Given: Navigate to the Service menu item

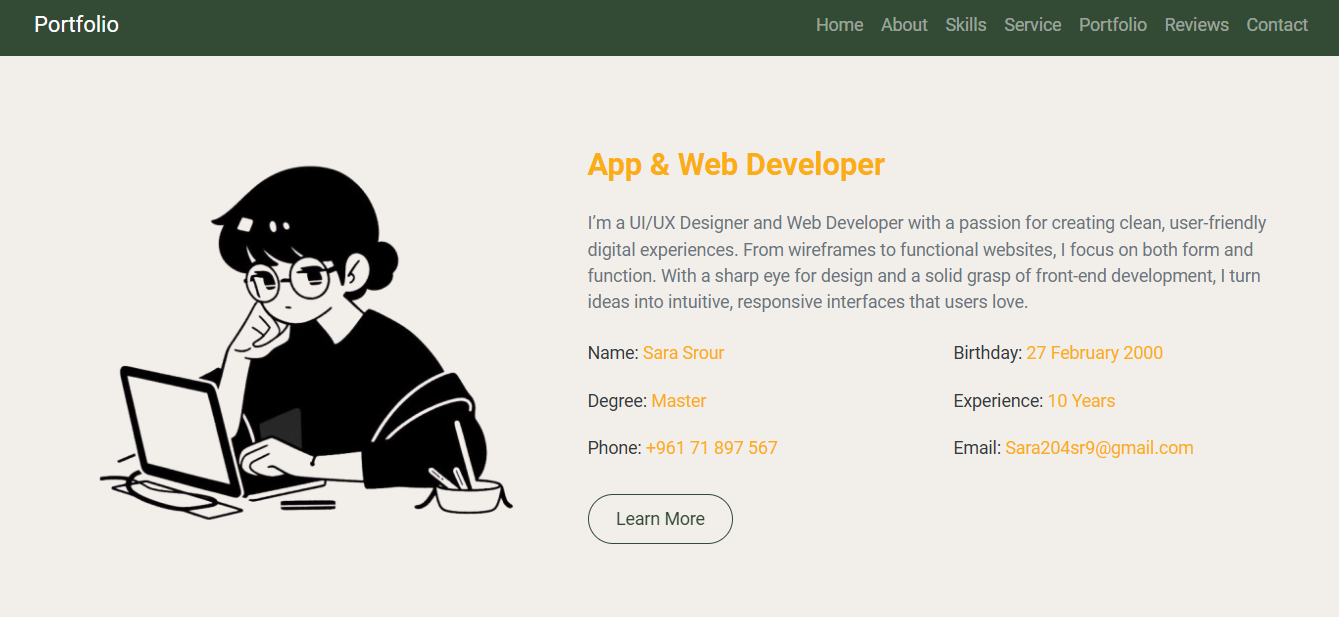Looking at the screenshot, I should pos(1032,25).
